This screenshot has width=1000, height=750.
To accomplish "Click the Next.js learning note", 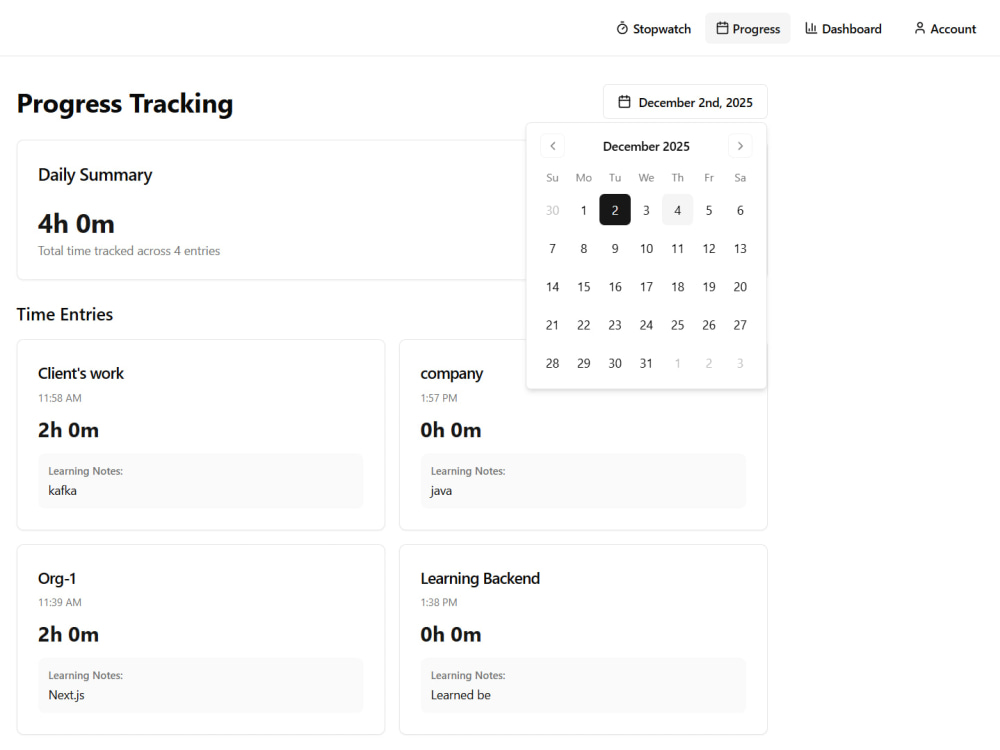I will [x=66, y=695].
